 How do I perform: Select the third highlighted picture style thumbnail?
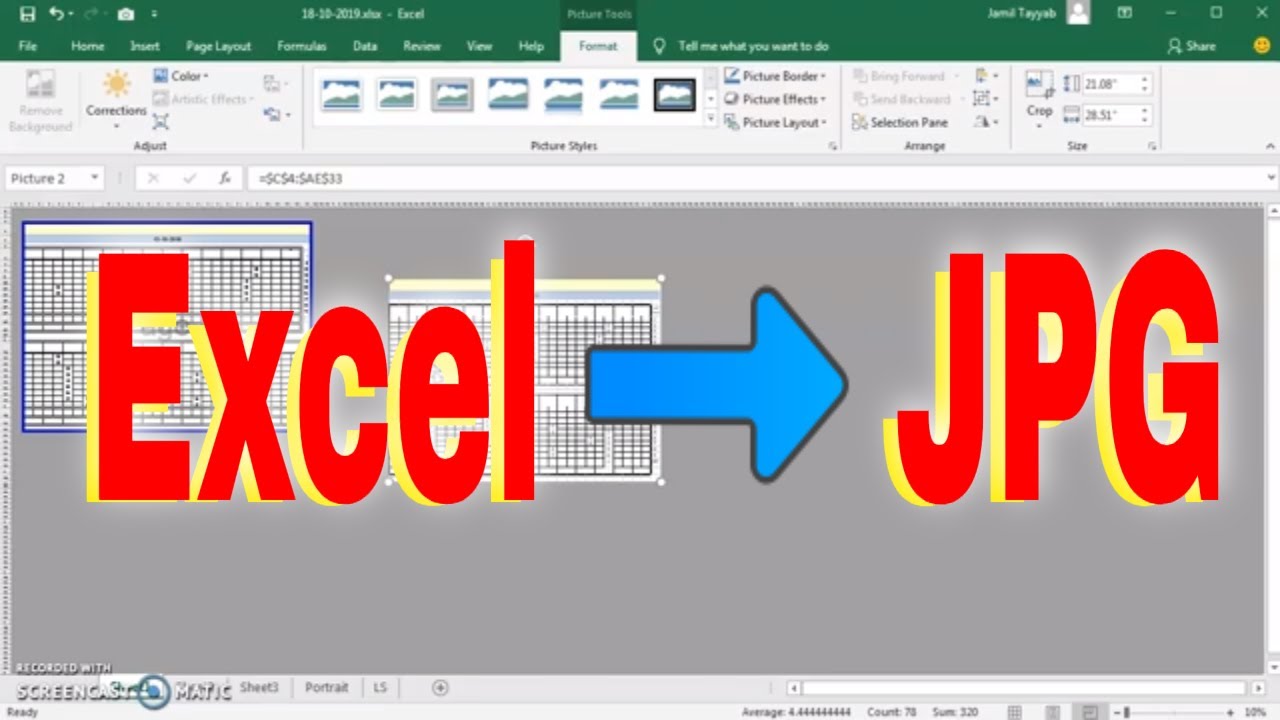click(452, 95)
